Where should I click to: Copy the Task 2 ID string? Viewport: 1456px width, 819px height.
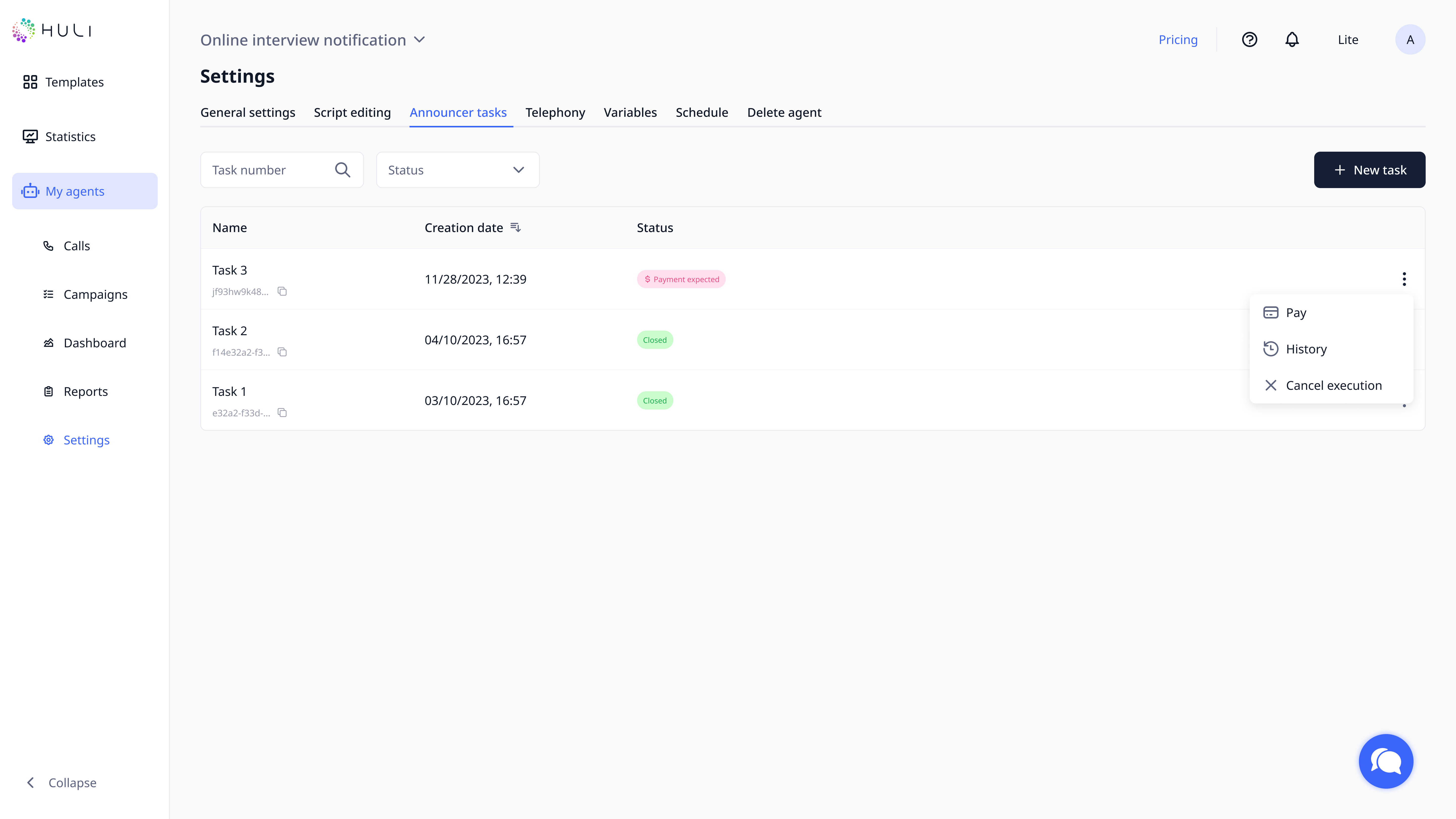tap(282, 352)
